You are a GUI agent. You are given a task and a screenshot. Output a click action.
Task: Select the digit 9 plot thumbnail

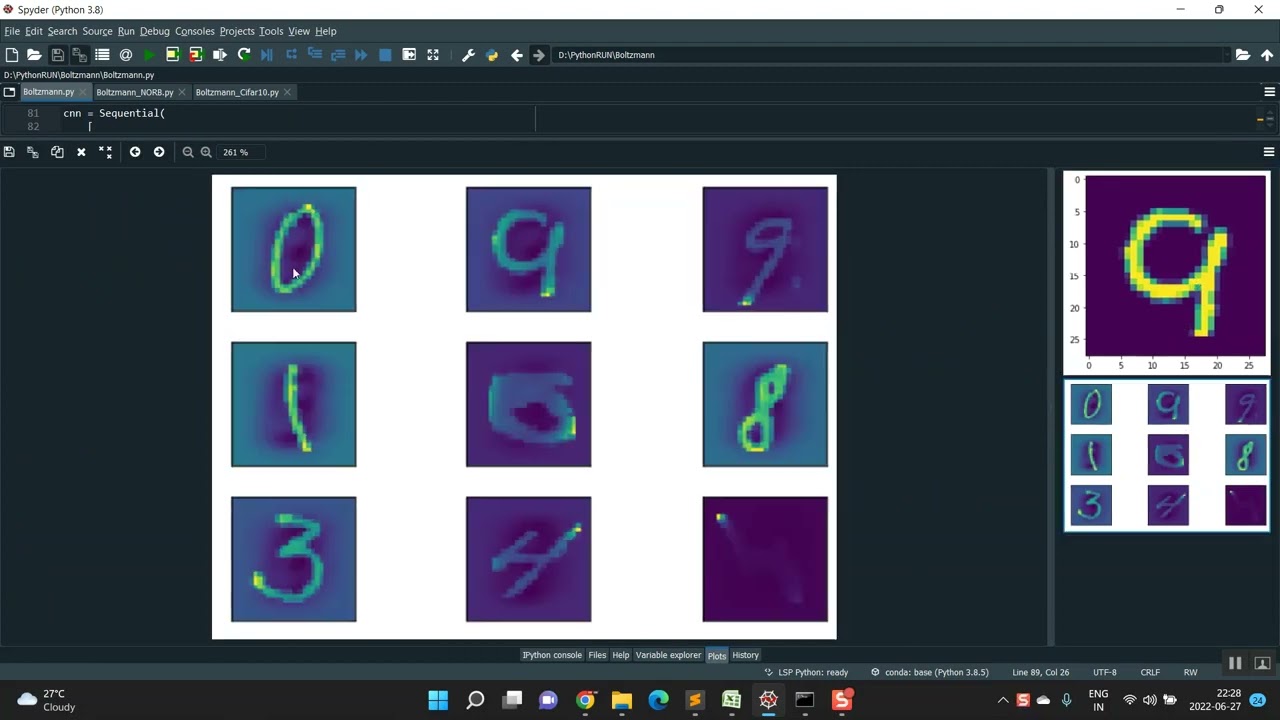pyautogui.click(x=1166, y=273)
